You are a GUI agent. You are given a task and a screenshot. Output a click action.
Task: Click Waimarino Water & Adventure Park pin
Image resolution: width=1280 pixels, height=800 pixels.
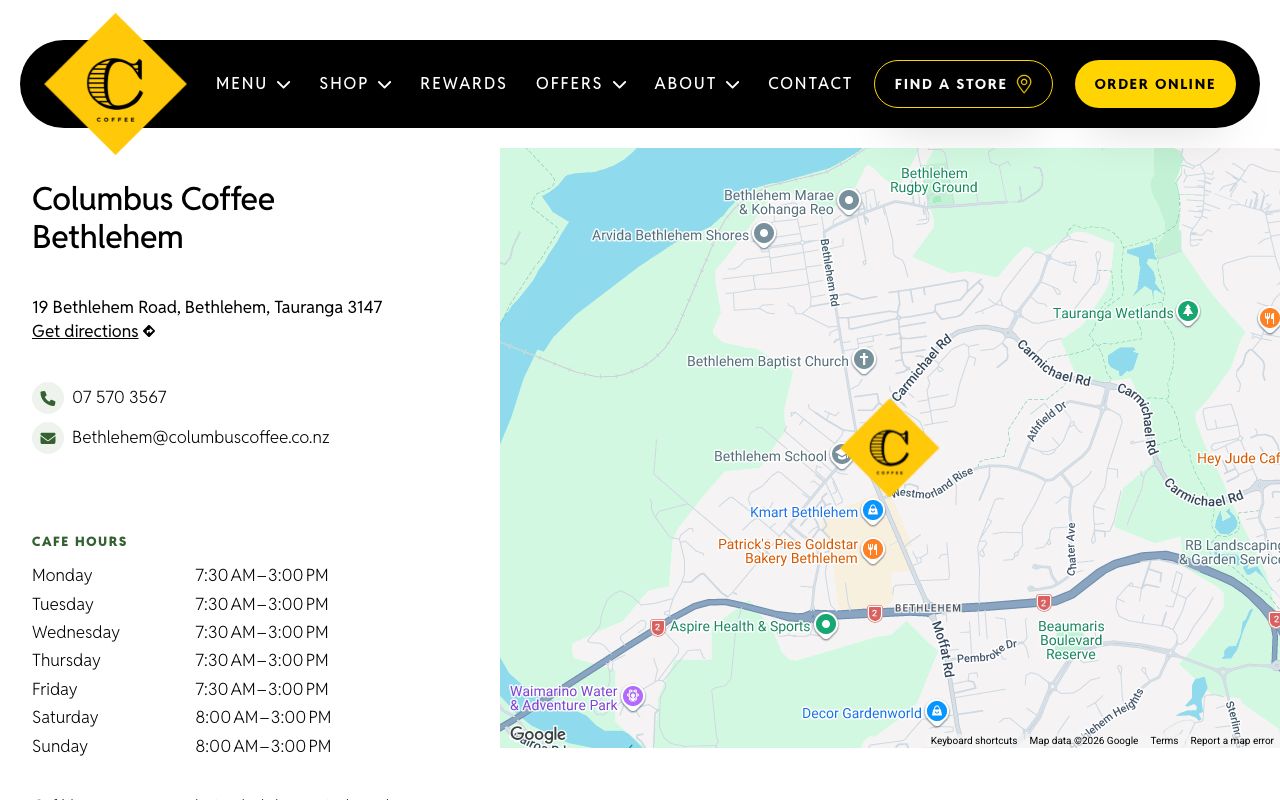(x=632, y=696)
